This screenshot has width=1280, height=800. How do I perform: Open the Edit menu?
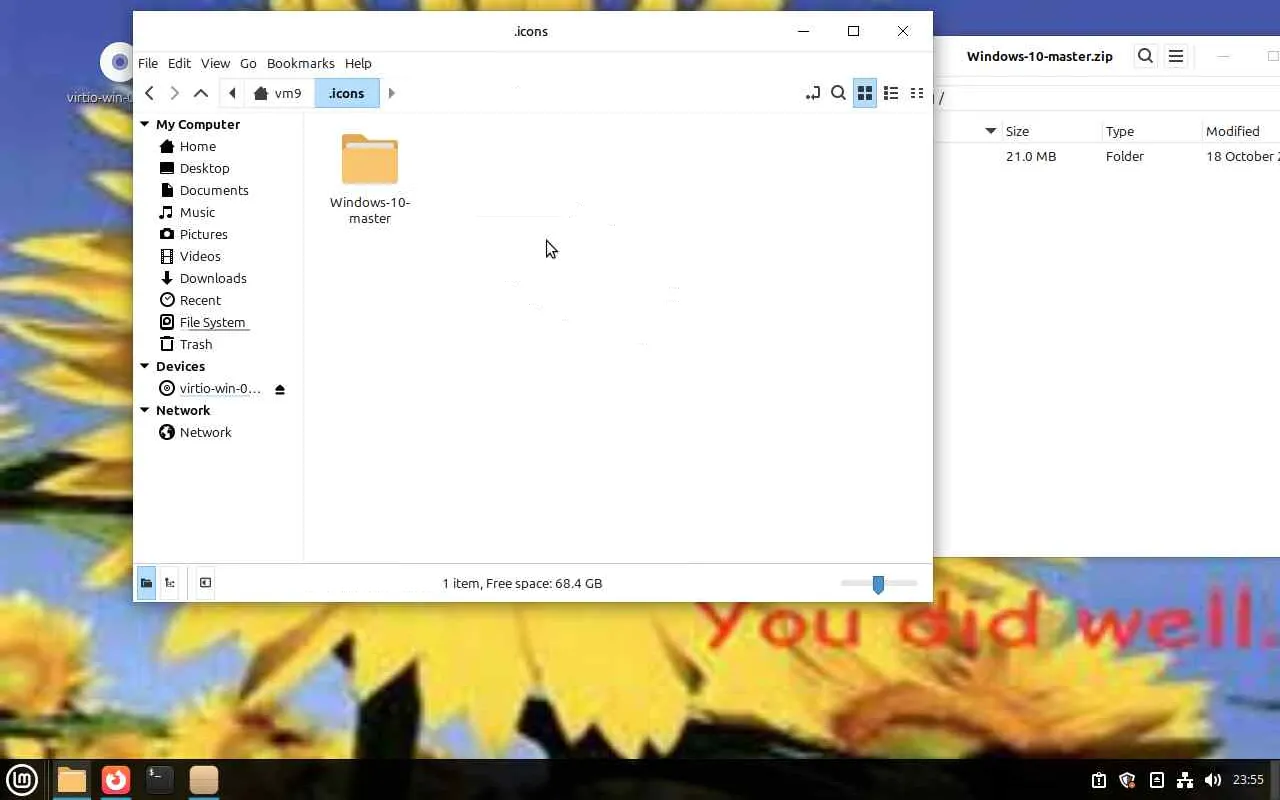[x=179, y=63]
